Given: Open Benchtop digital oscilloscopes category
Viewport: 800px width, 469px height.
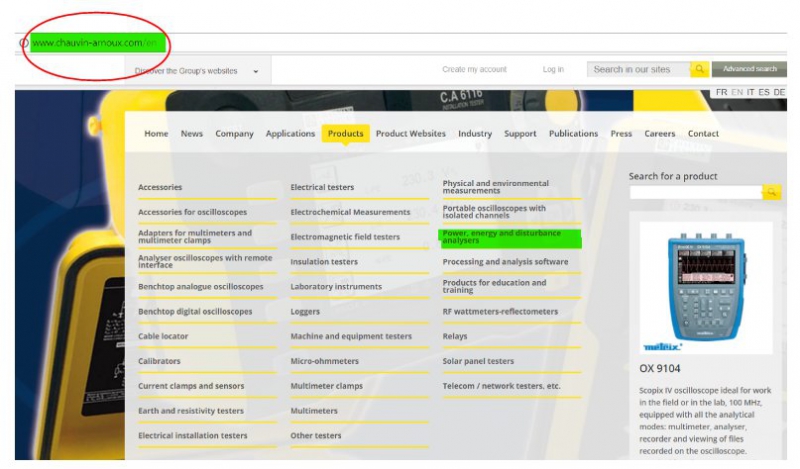Looking at the screenshot, I should pos(195,311).
